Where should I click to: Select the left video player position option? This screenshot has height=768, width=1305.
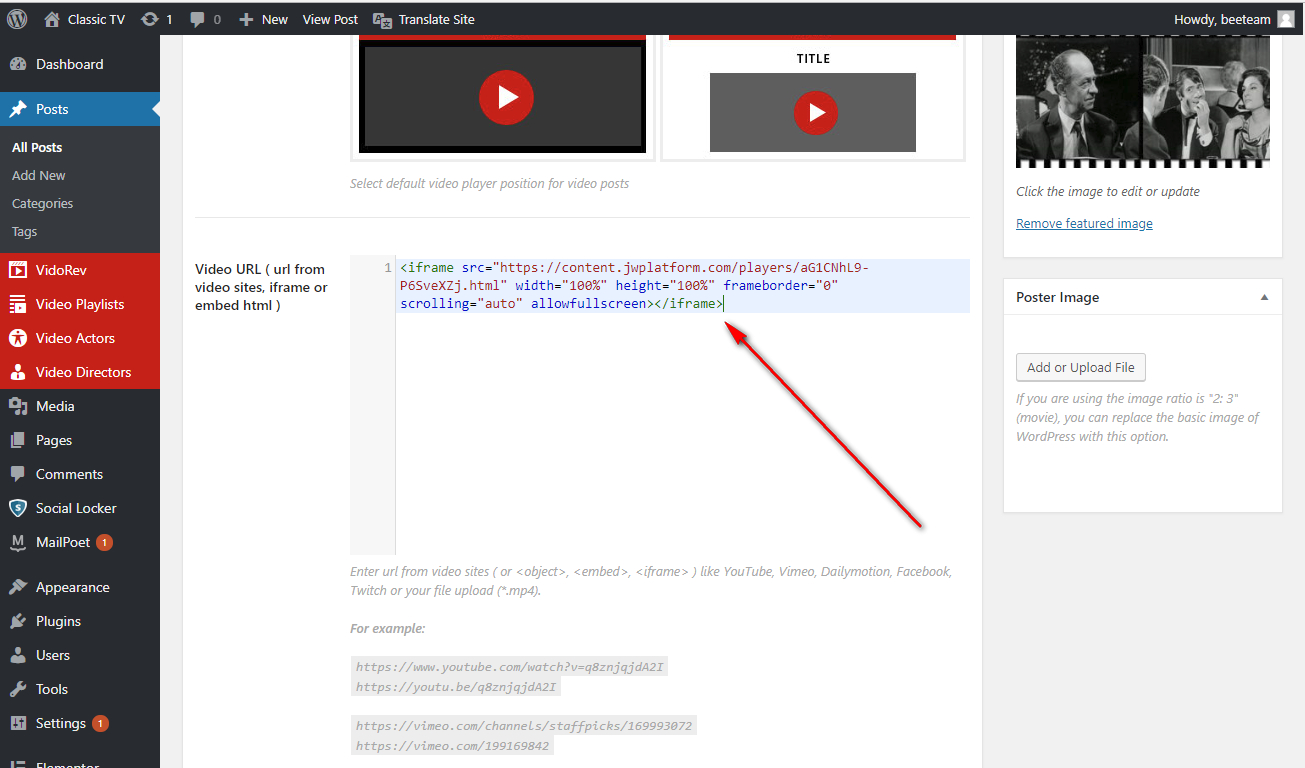coord(503,98)
